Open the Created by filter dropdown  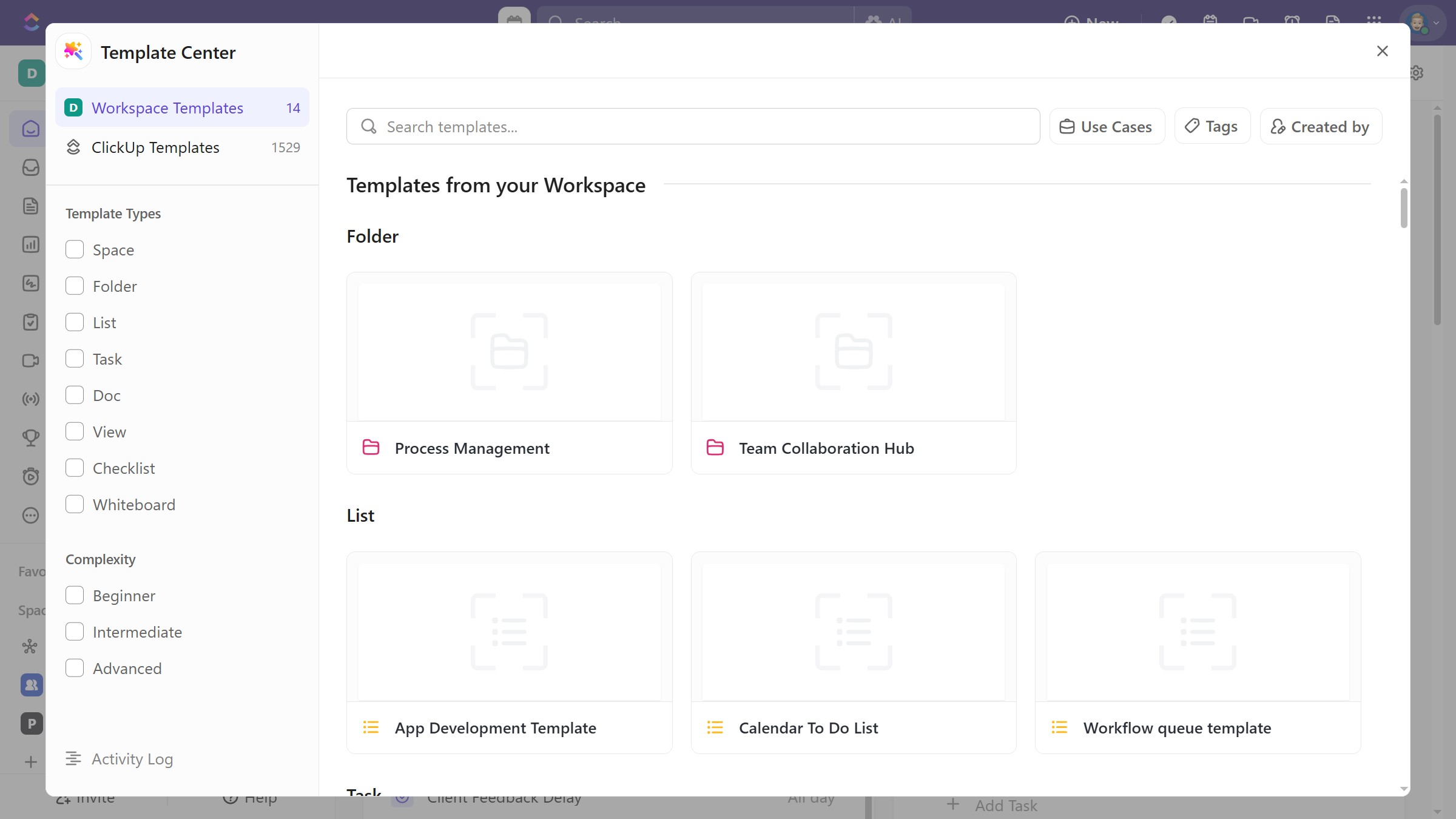coord(1321,126)
